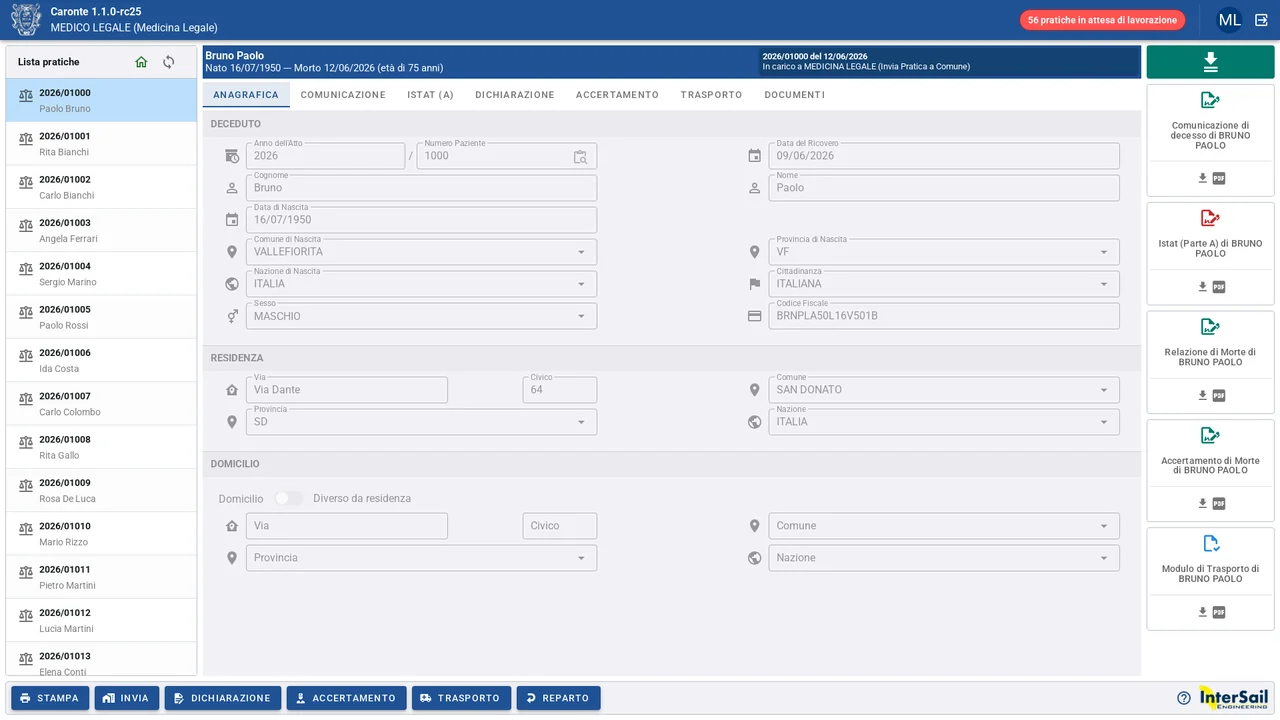Open the ISTAT (A) tab
Image resolution: width=1280 pixels, height=720 pixels.
[x=430, y=95]
